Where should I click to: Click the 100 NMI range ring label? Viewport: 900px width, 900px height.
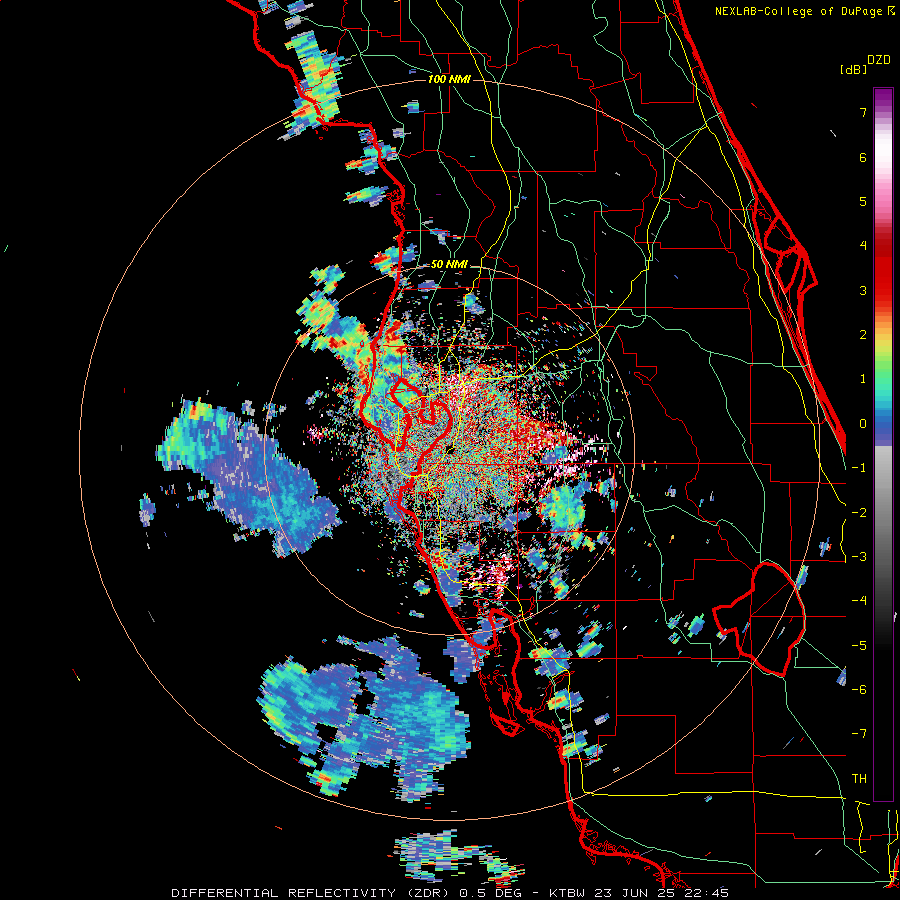449,79
